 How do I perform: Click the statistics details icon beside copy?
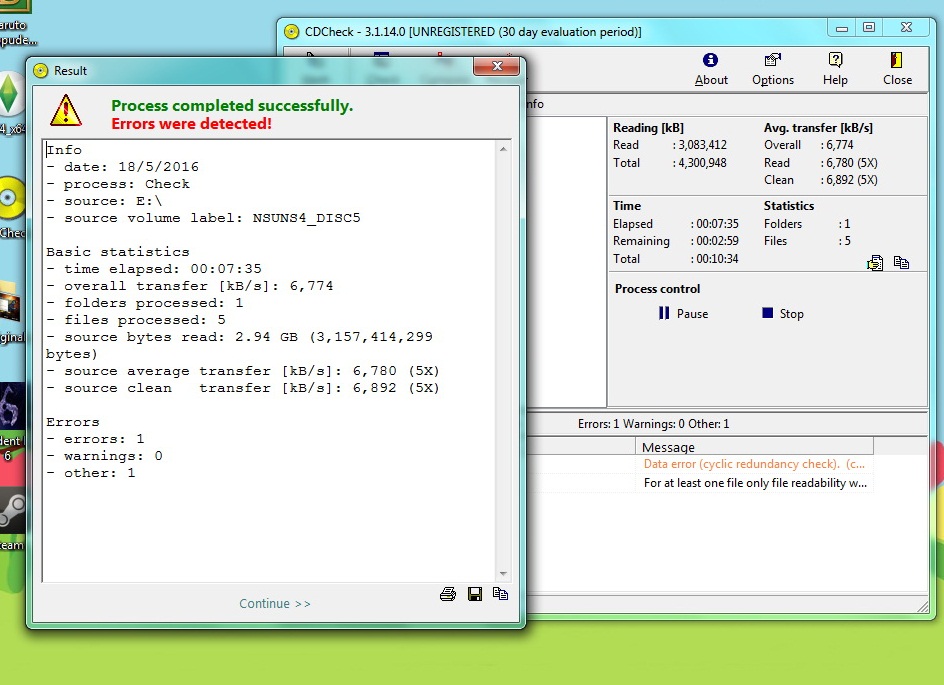click(876, 263)
